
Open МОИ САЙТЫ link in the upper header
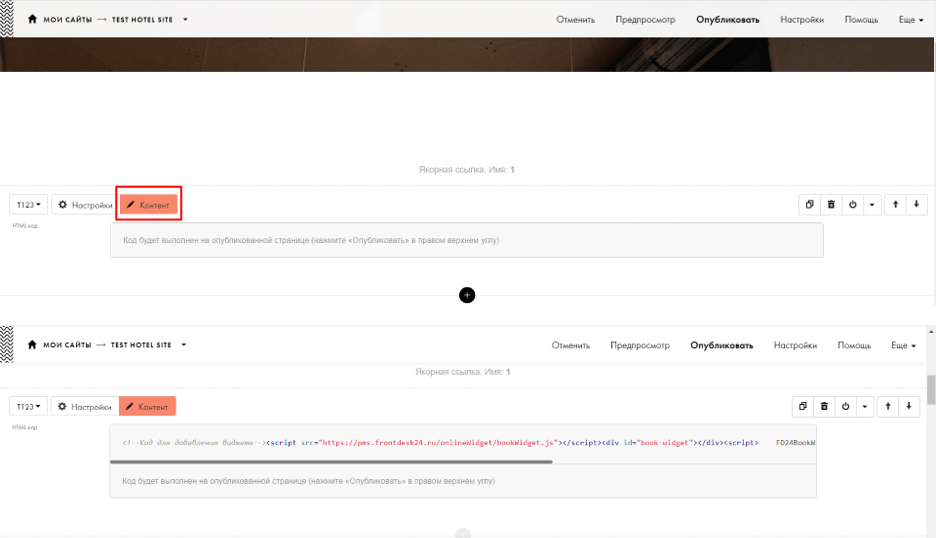[x=67, y=20]
